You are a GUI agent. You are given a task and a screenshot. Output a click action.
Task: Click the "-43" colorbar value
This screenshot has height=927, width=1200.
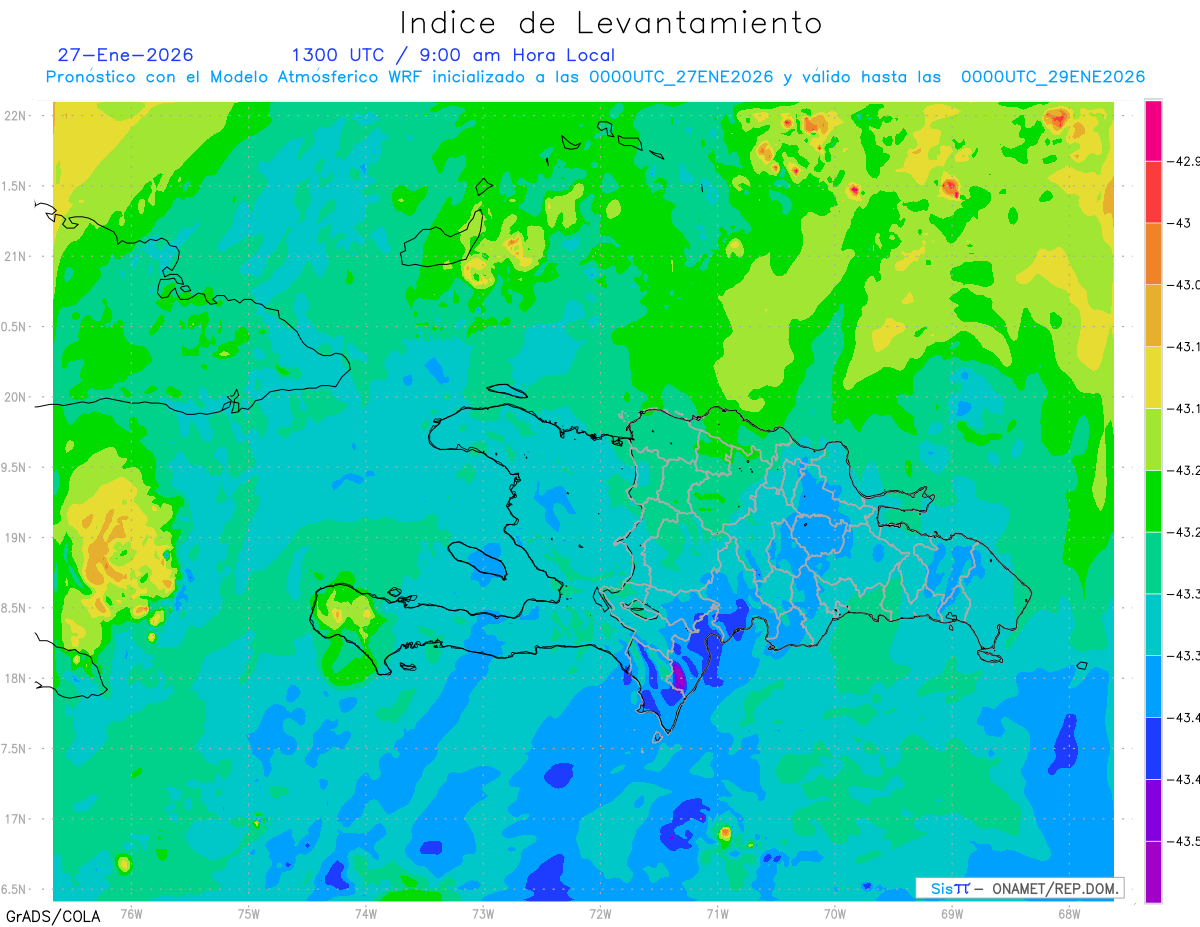click(1178, 223)
